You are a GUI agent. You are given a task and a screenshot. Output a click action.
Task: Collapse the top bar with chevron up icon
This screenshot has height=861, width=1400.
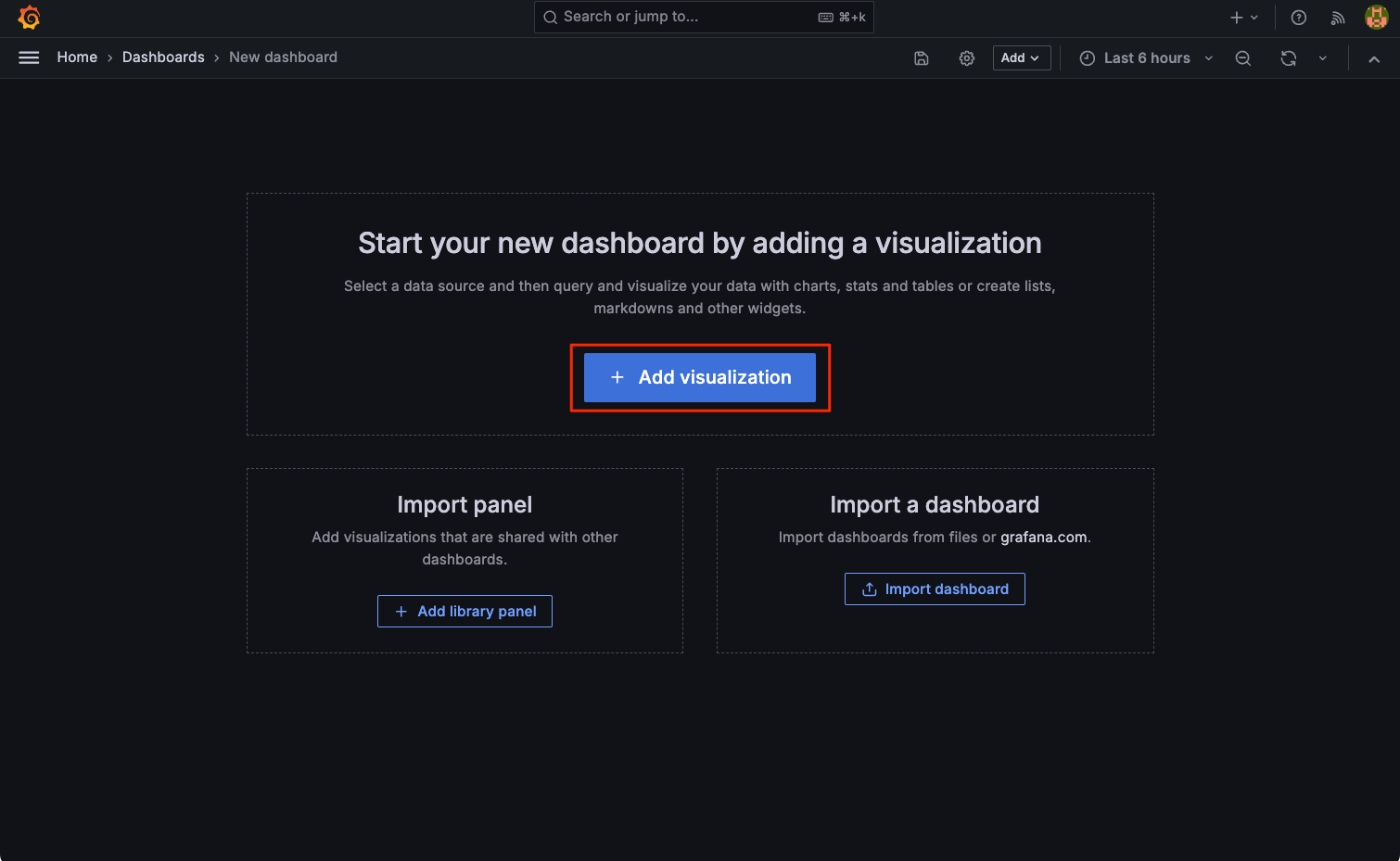click(1374, 58)
